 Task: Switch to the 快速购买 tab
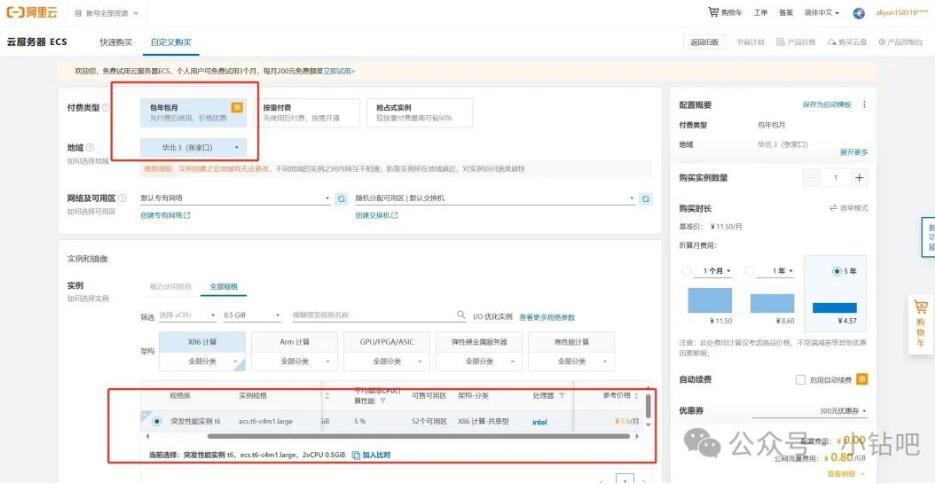click(116, 42)
